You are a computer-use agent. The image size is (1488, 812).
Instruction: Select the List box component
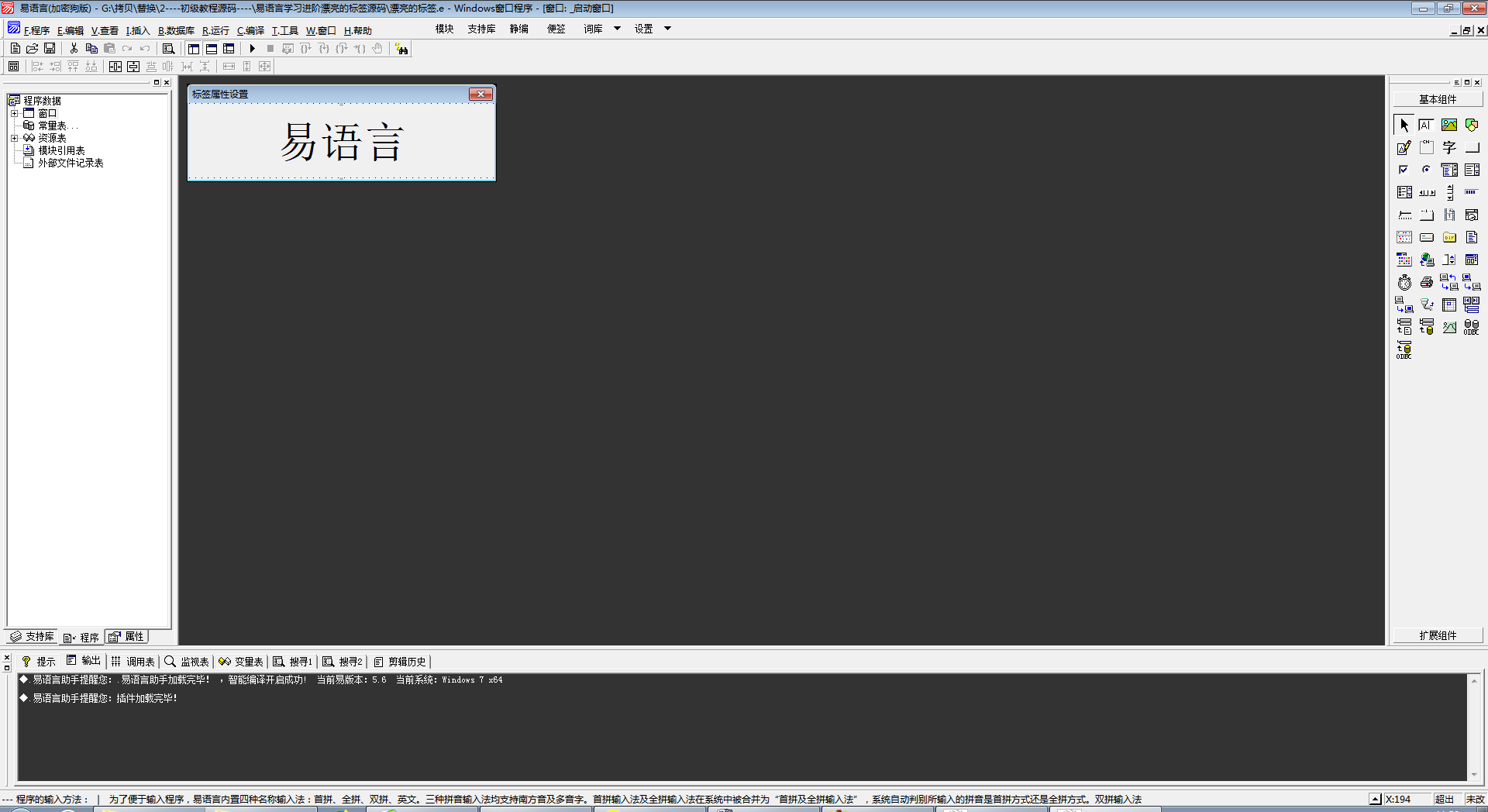point(1472,170)
